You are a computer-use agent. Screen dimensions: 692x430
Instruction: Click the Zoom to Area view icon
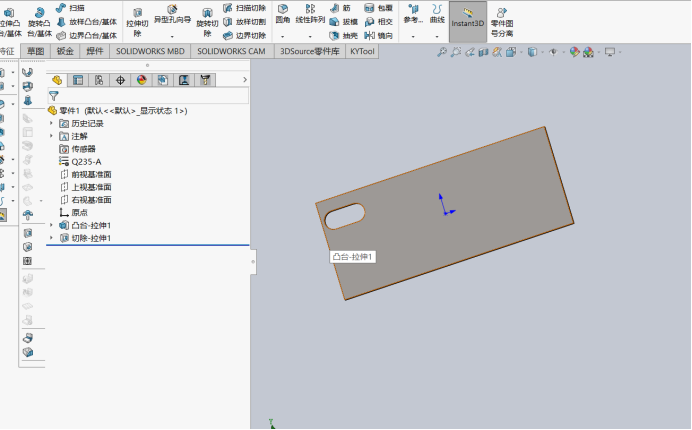[x=456, y=52]
